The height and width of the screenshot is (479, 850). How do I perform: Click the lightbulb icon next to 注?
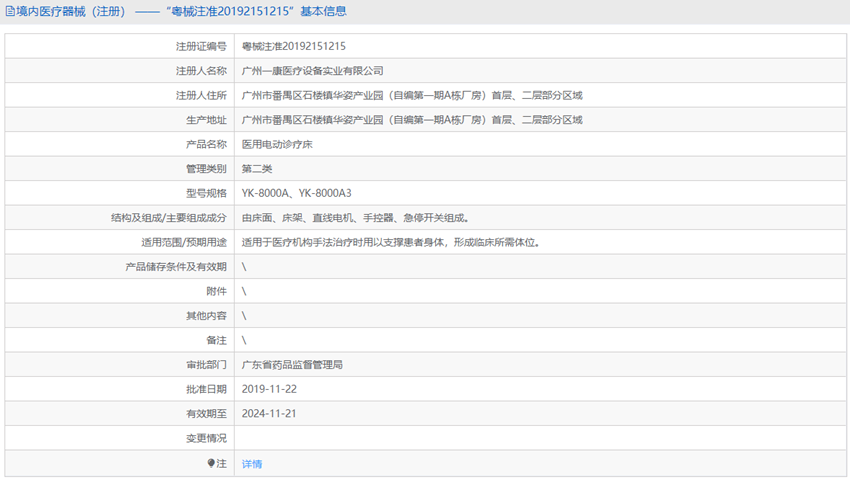211,463
